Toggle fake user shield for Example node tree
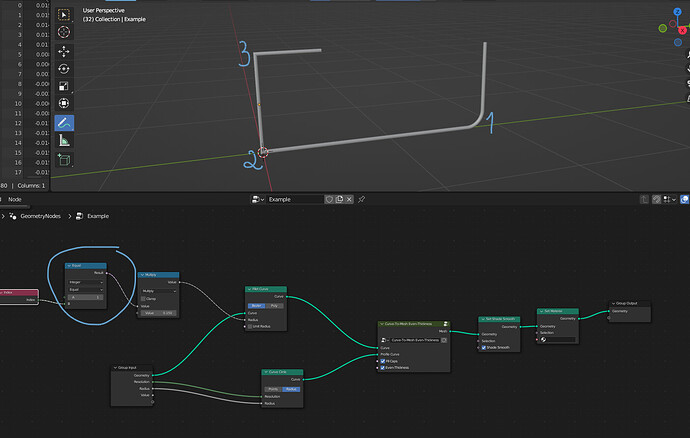Image resolution: width=690 pixels, height=438 pixels. [x=329, y=199]
